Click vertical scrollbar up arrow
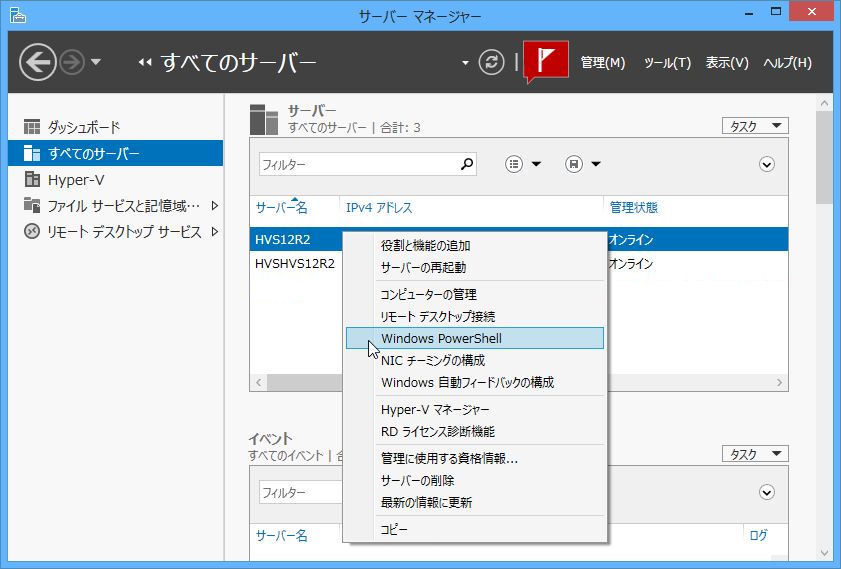The width and height of the screenshot is (841, 569). click(x=824, y=102)
